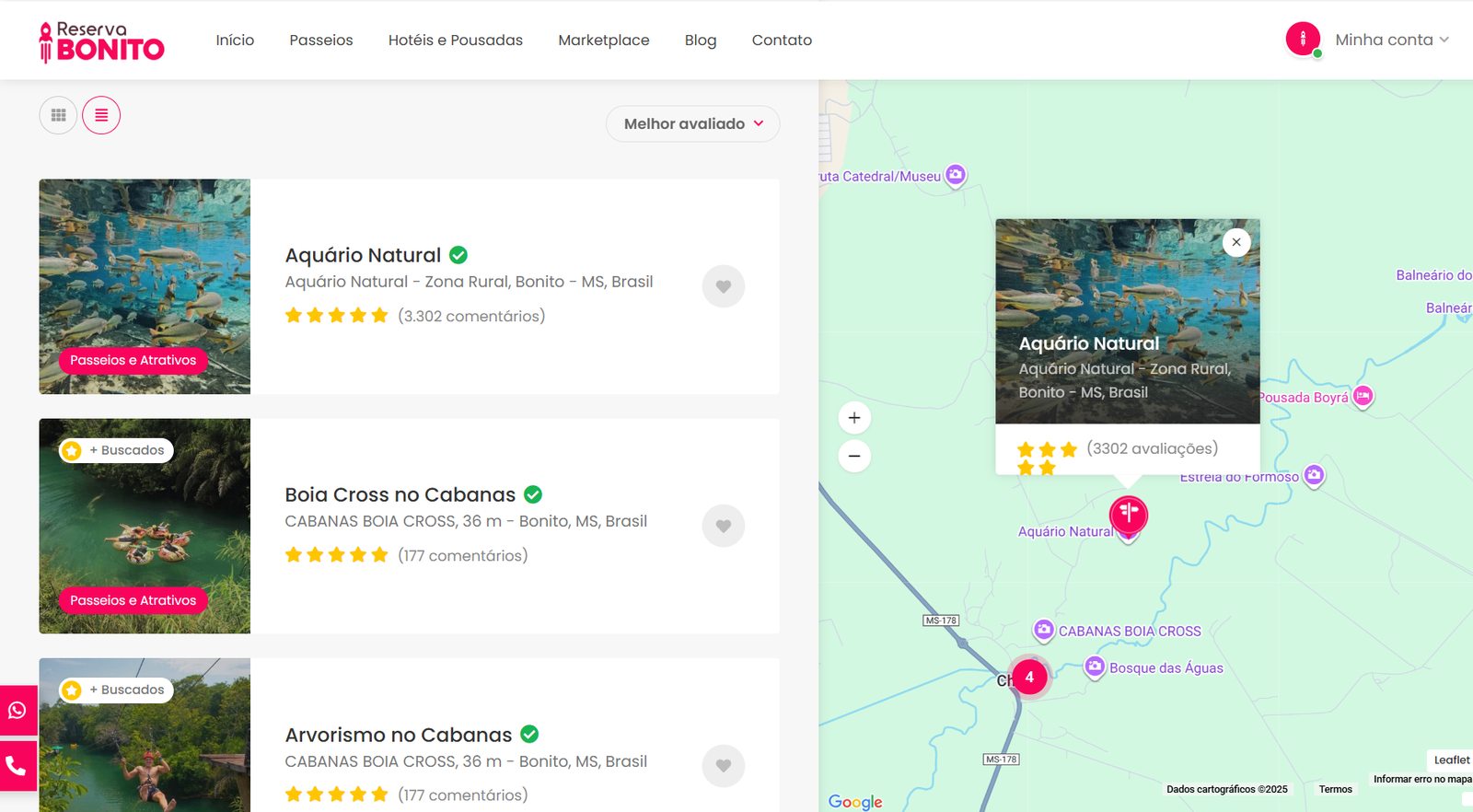
Task: Click + Buscados badge on Boia Cross card
Action: pyautogui.click(x=116, y=450)
